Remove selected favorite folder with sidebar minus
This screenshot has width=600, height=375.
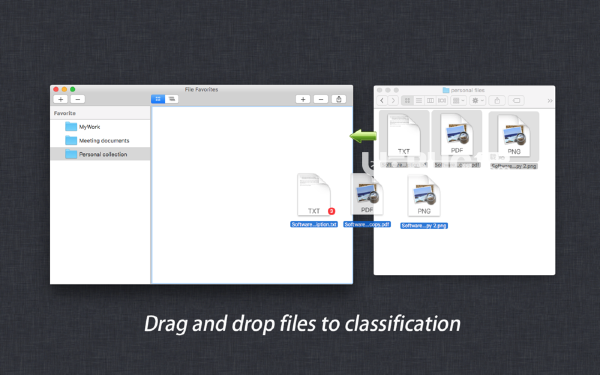pos(78,99)
